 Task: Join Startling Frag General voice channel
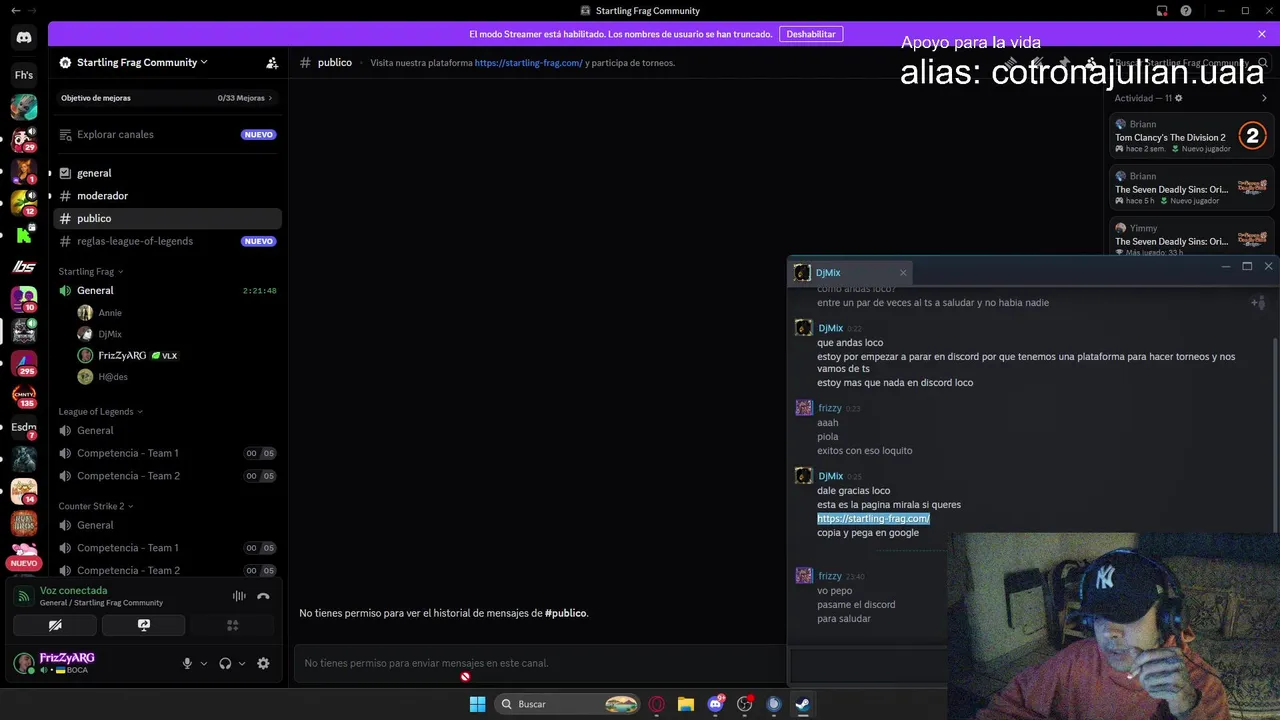tap(168, 290)
